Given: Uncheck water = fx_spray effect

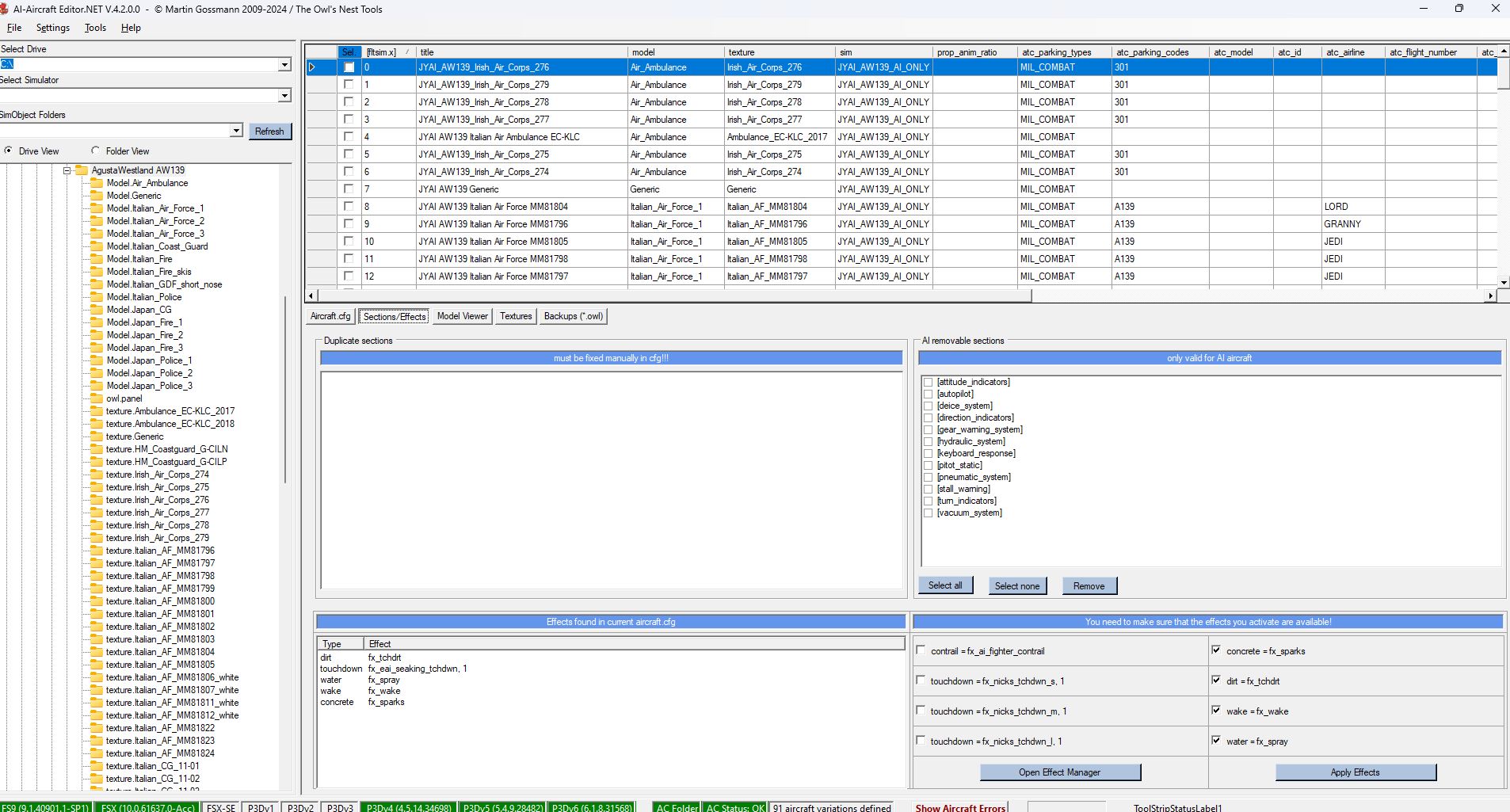Looking at the screenshot, I should coord(1216,740).
